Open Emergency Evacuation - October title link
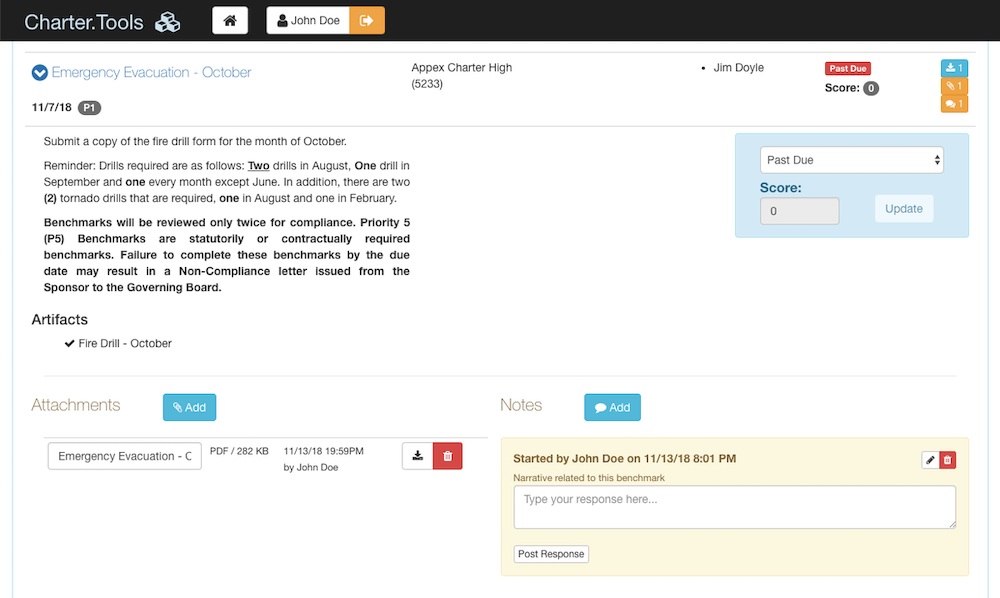This screenshot has width=1000, height=598. pos(151,73)
